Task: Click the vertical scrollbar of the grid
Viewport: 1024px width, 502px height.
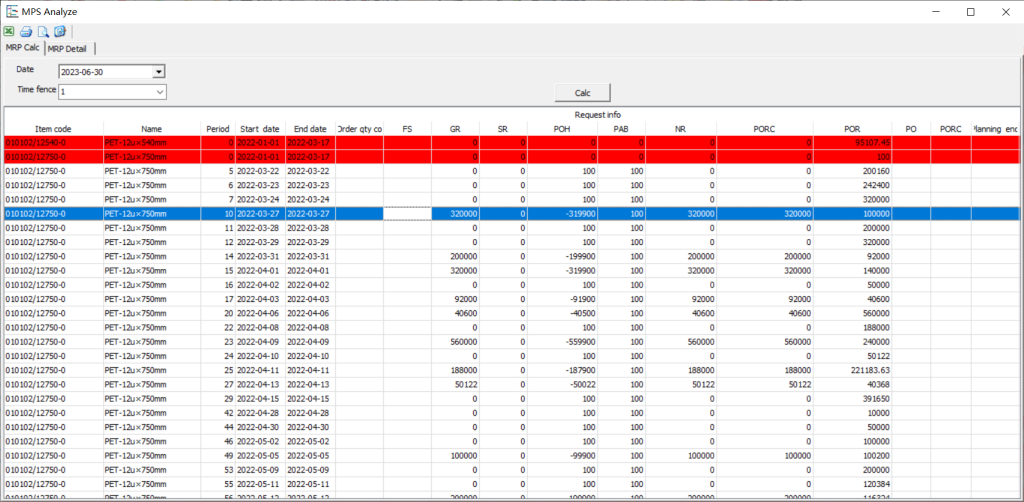Action: point(1019,300)
